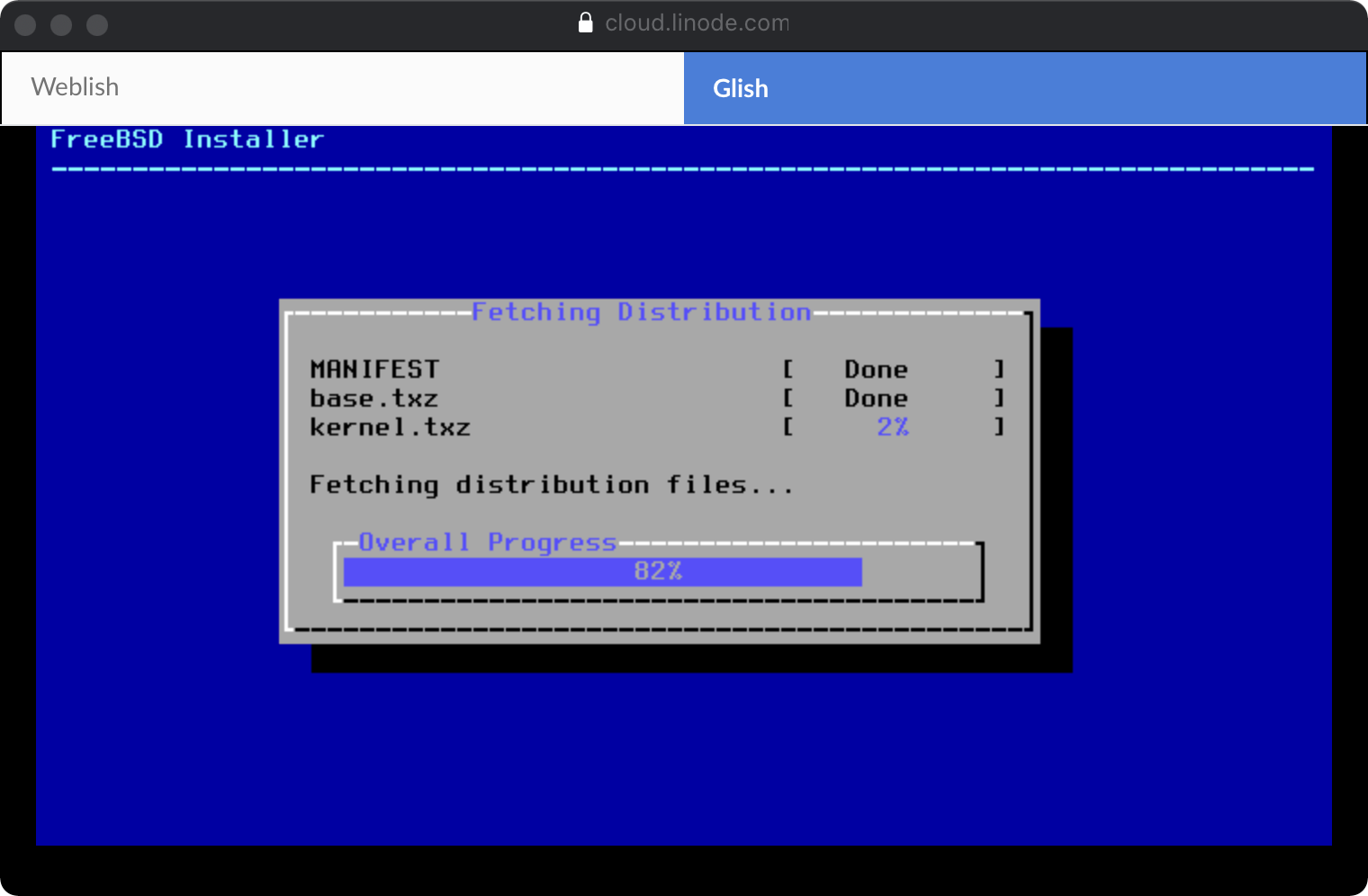
Task: Click the FreeBSD Installer heading
Action: (x=186, y=139)
